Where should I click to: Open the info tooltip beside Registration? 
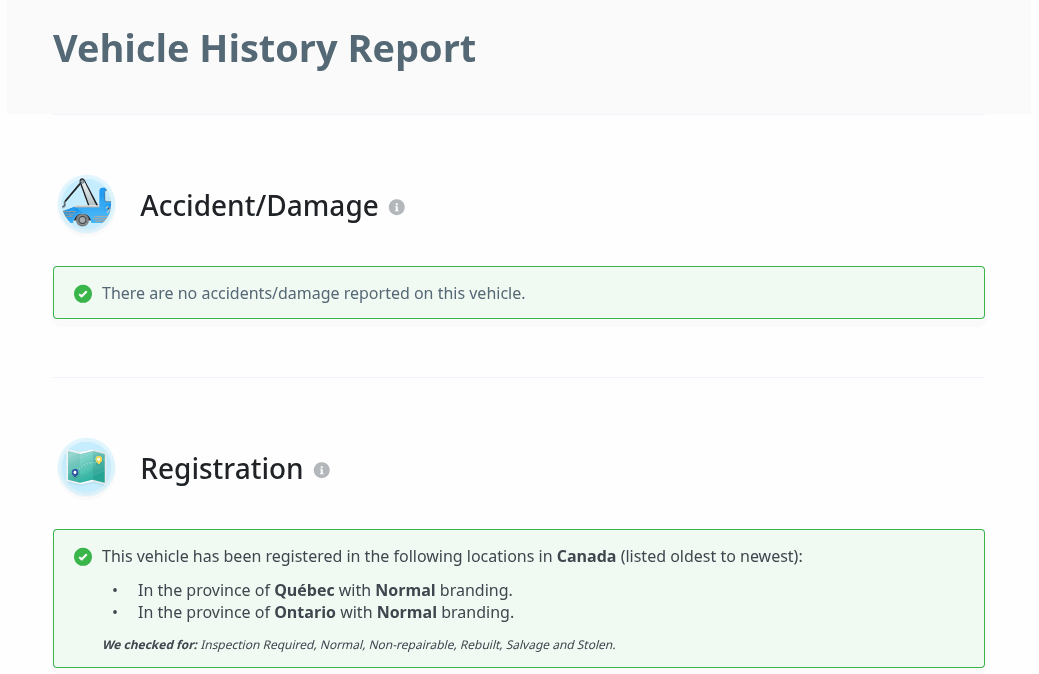[322, 470]
